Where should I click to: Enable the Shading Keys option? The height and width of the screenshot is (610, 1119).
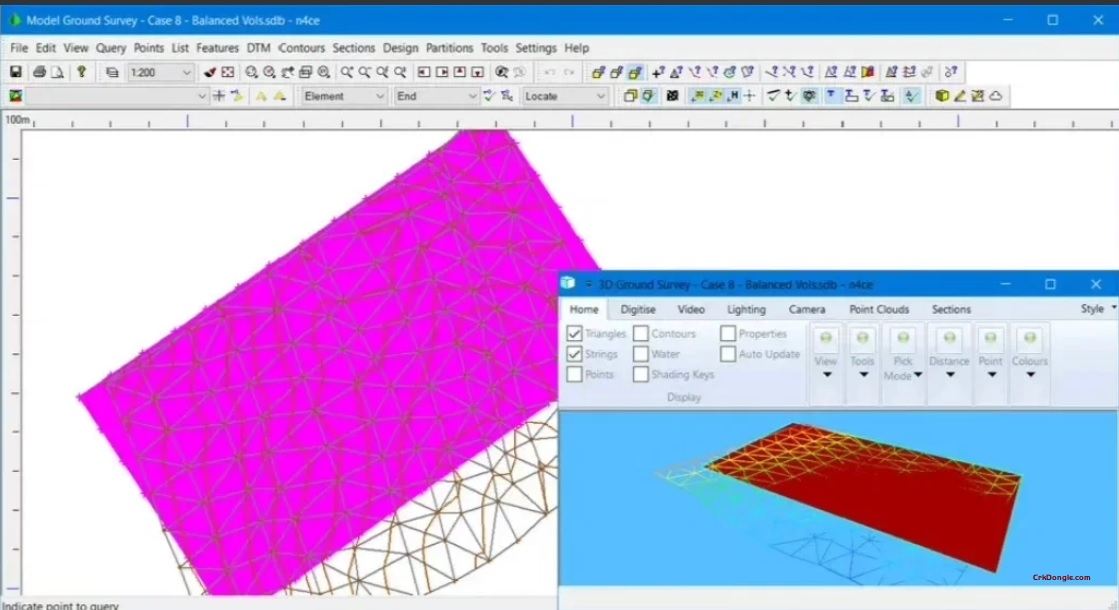point(639,374)
